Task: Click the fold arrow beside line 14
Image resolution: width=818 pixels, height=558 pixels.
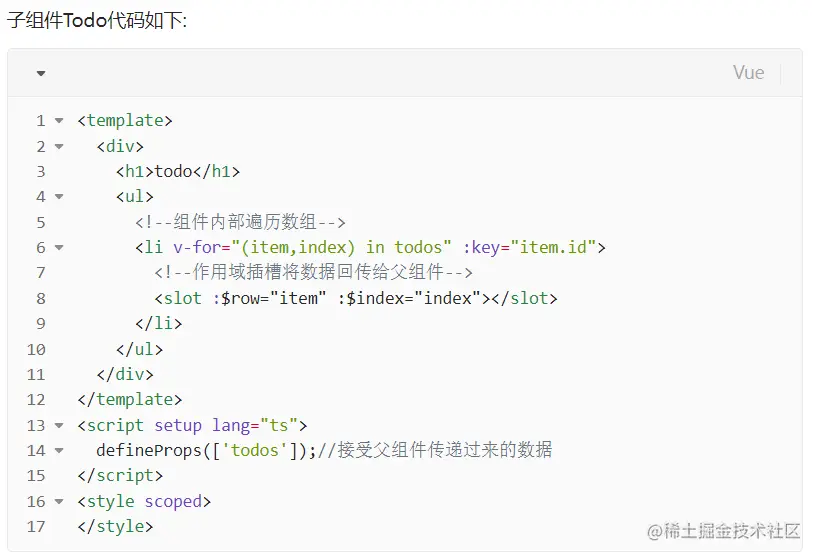Action: (x=59, y=451)
